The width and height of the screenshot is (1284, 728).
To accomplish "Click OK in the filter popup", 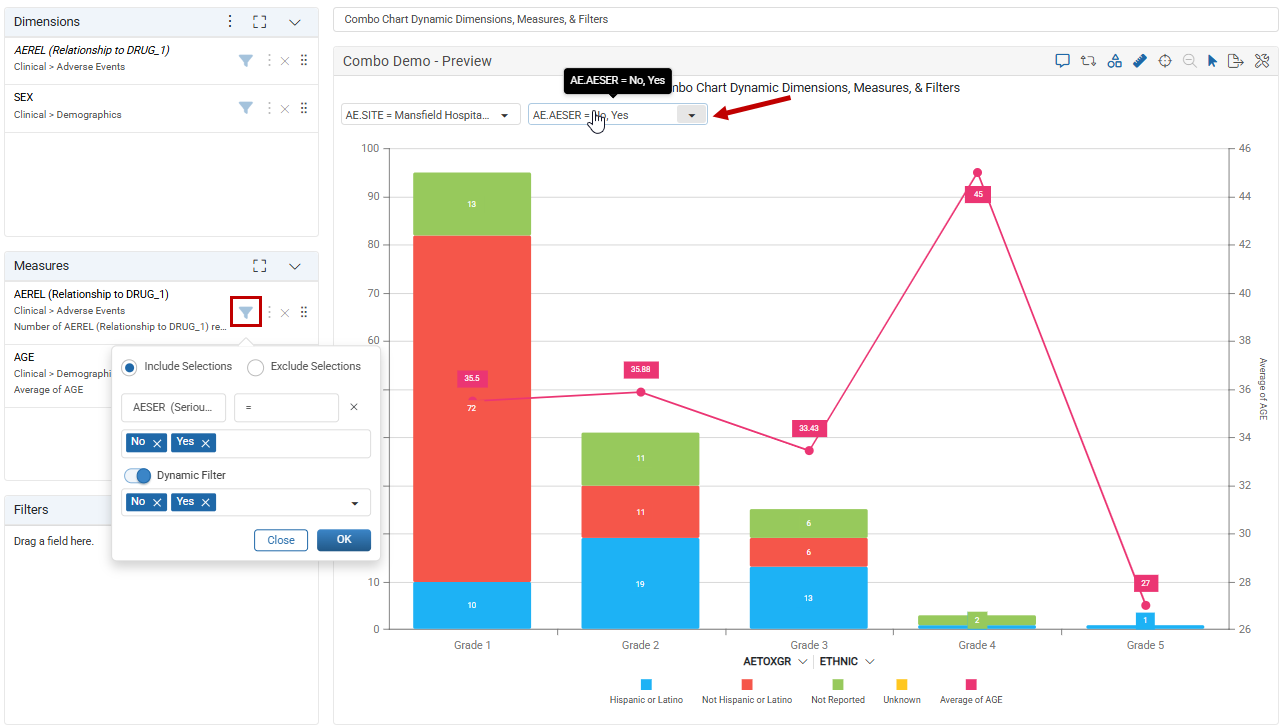I will click(x=344, y=540).
